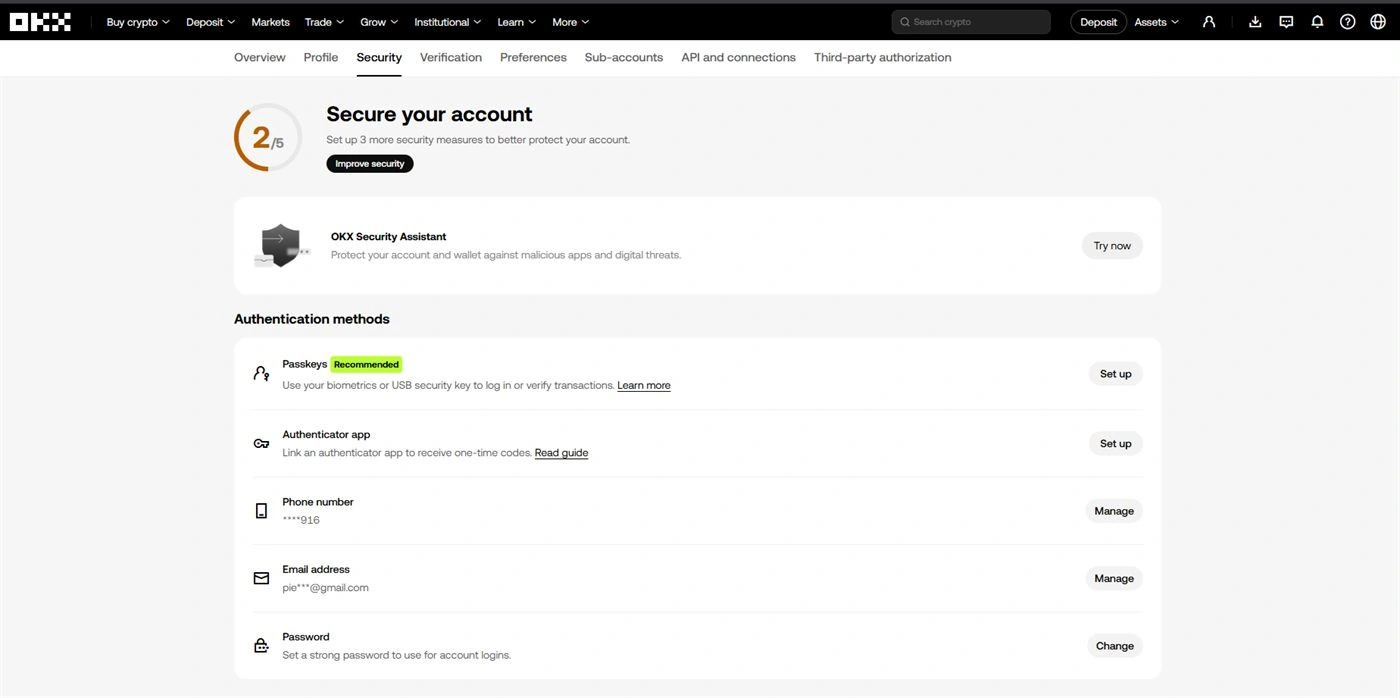Expand the Grow menu

[379, 22]
